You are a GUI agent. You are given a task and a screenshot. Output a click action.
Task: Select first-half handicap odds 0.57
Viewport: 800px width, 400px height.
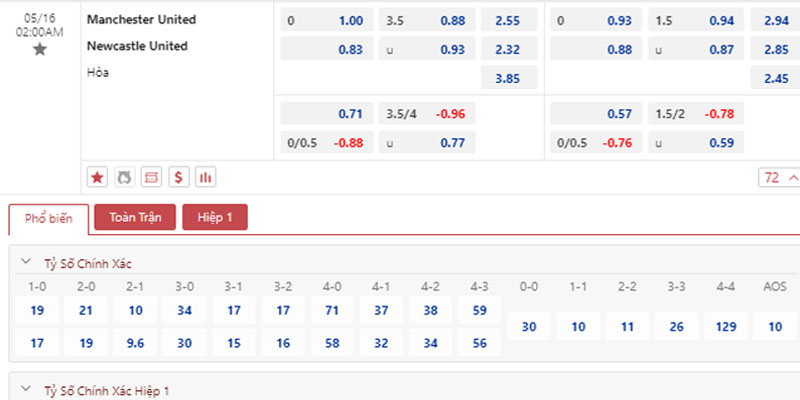[x=596, y=113]
